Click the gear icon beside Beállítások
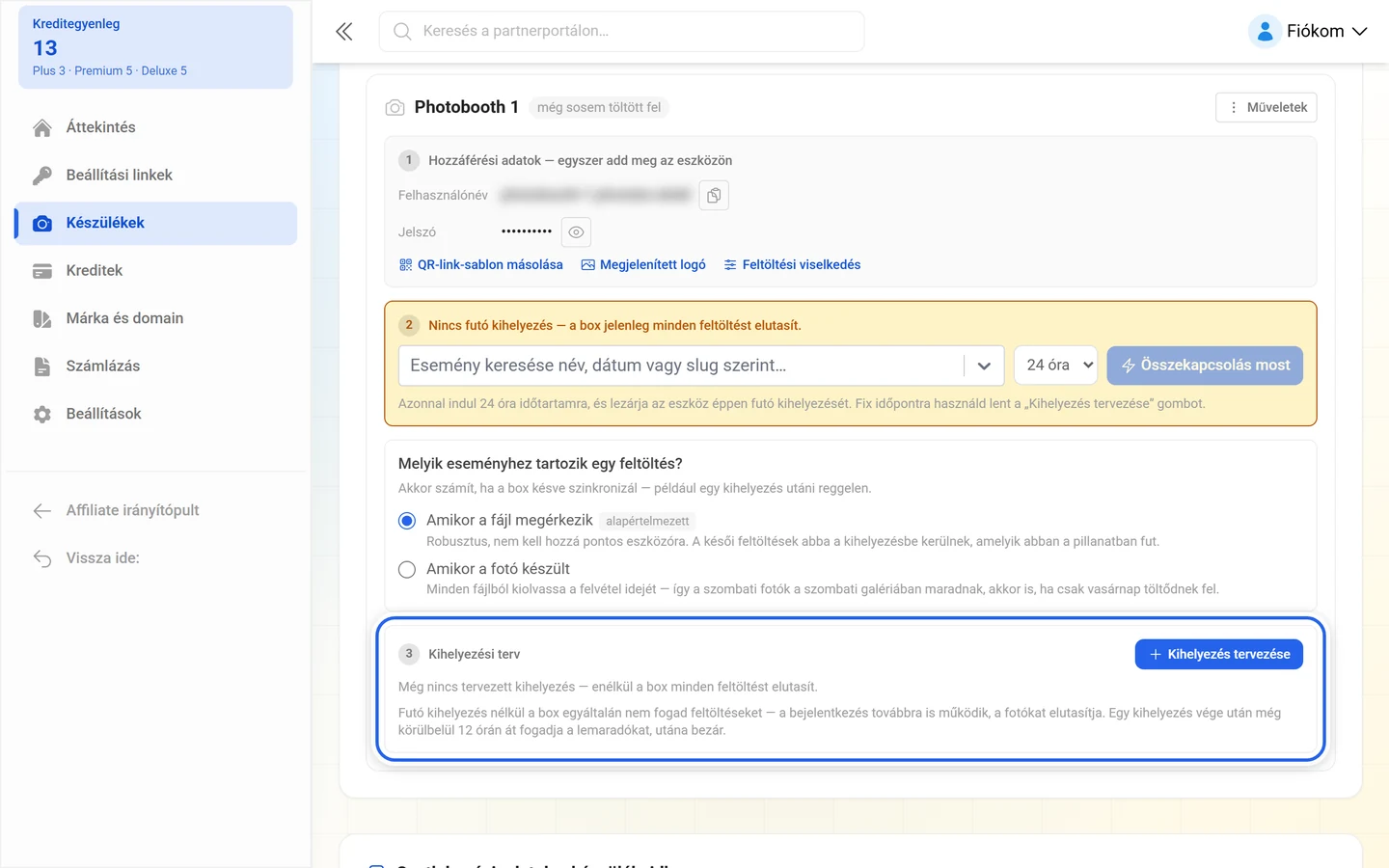This screenshot has width=1389, height=868. pos(42,415)
